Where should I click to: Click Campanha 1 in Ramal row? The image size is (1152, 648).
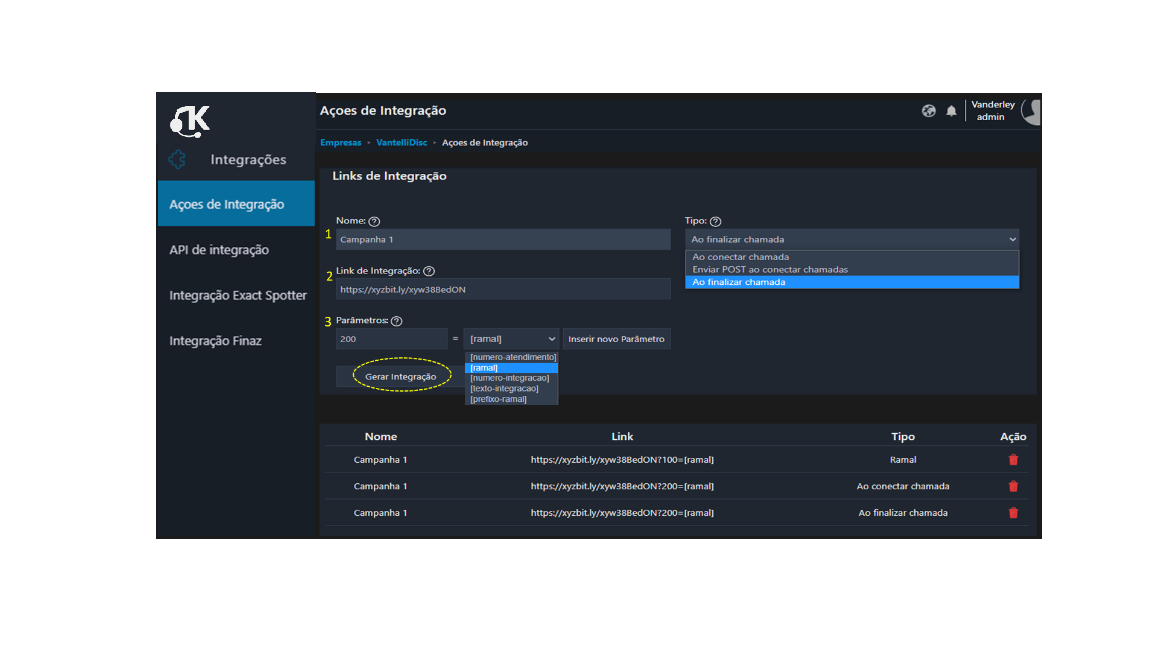(x=381, y=460)
